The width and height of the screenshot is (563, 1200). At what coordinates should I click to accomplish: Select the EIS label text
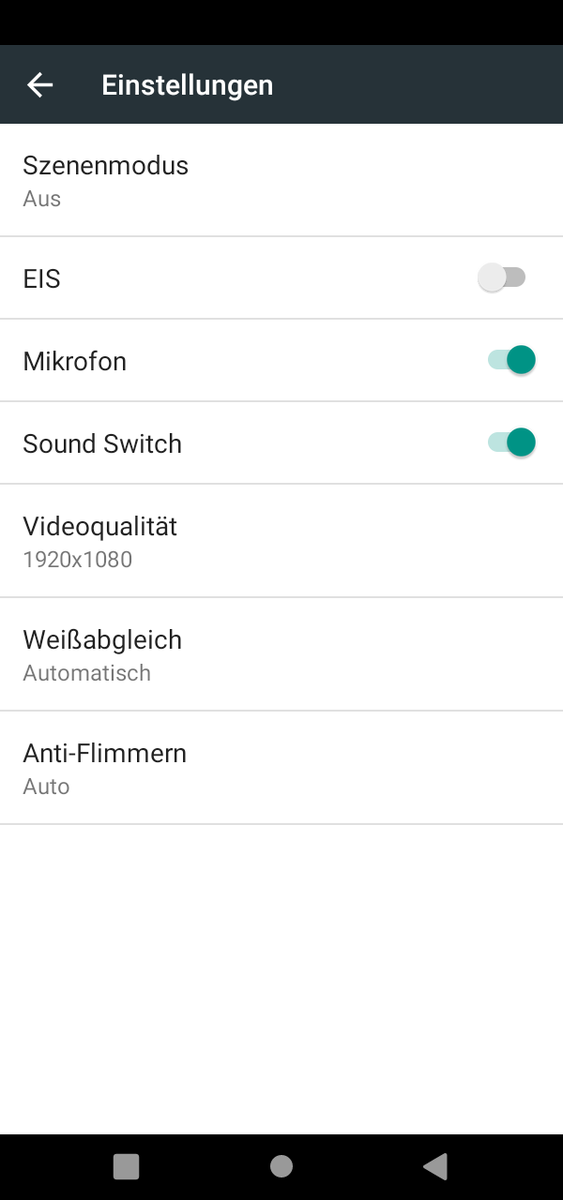click(x=42, y=279)
